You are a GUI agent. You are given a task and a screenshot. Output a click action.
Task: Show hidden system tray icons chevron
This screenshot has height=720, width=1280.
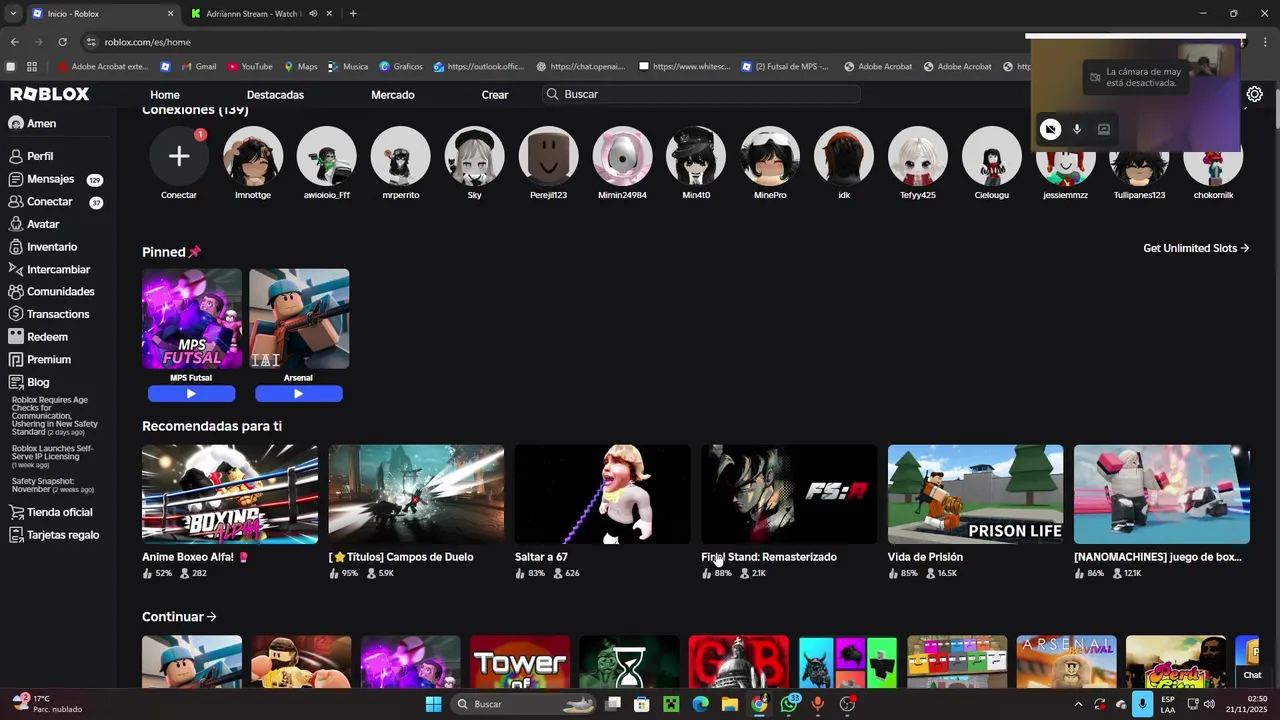[x=1078, y=704]
